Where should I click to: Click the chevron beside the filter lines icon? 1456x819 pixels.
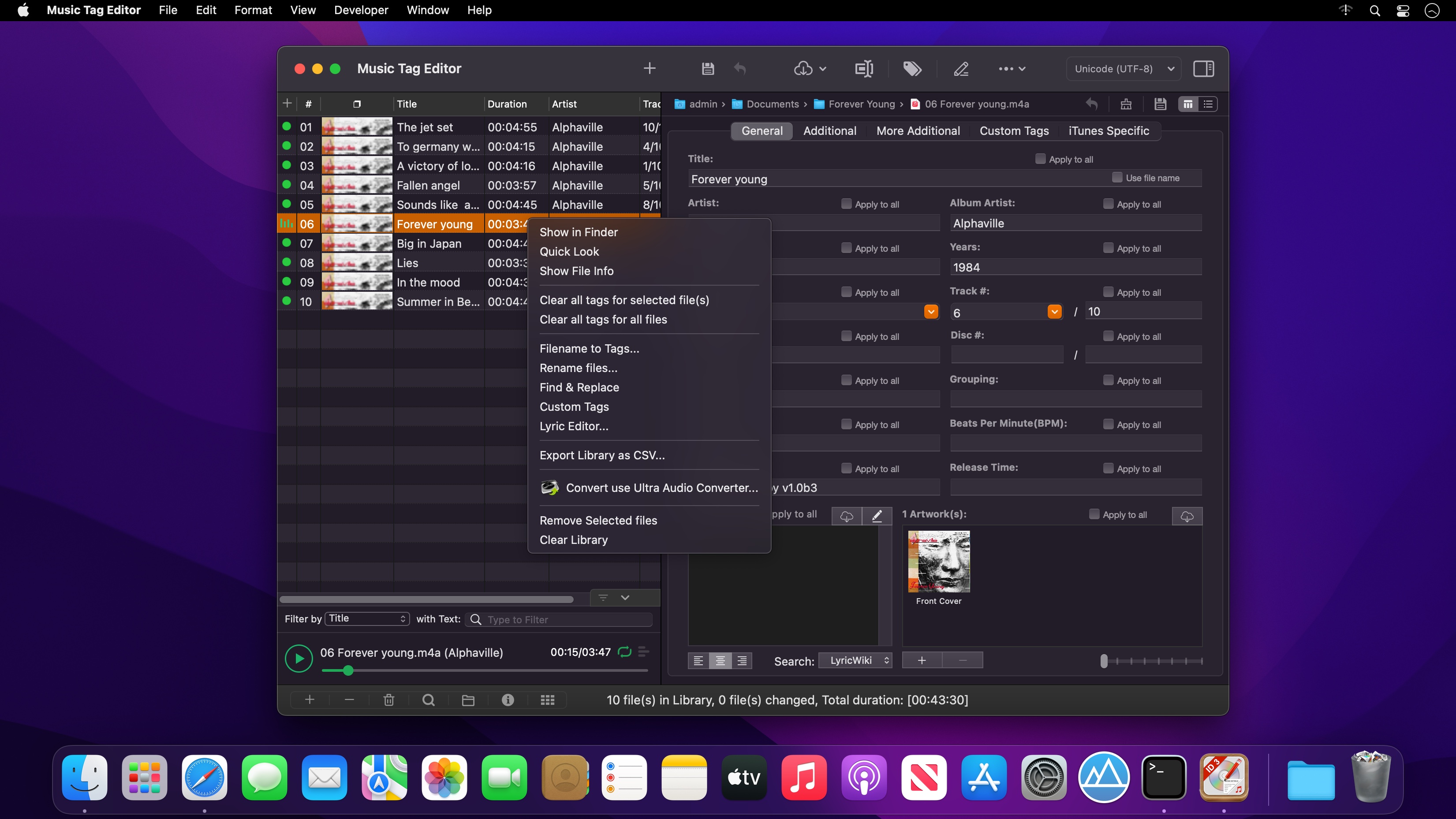624,597
